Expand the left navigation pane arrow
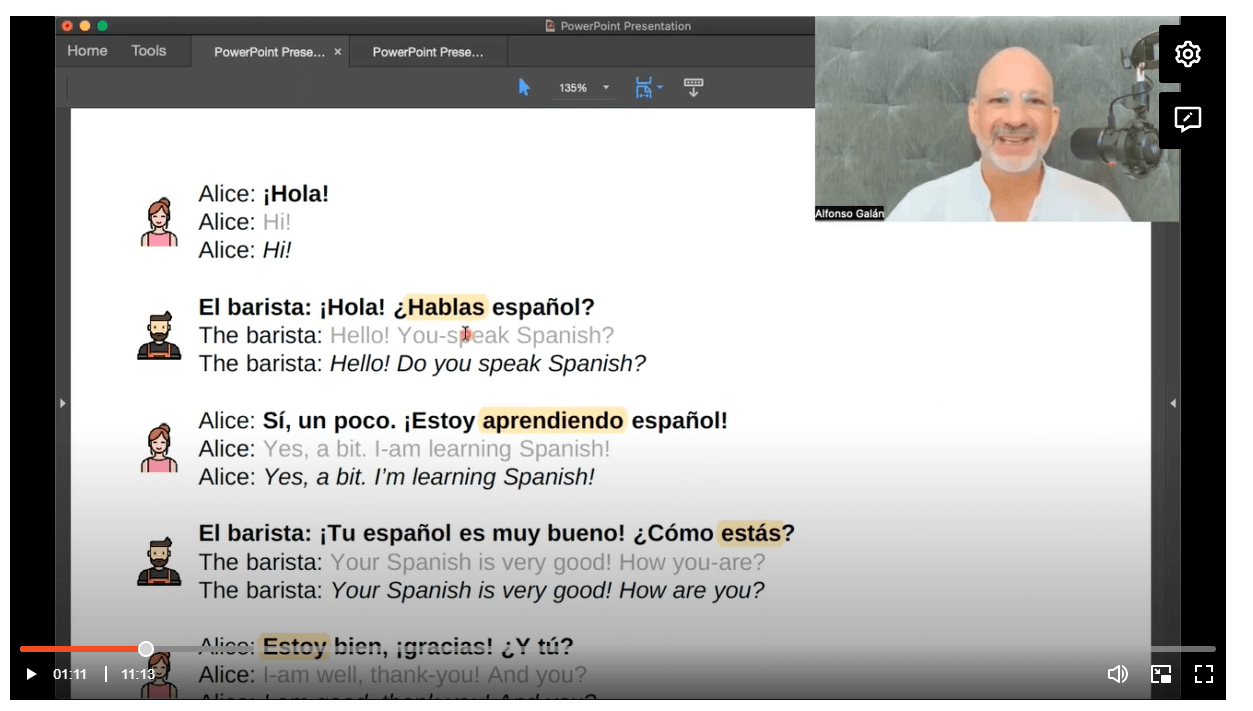This screenshot has height=711, width=1253. tap(63, 403)
